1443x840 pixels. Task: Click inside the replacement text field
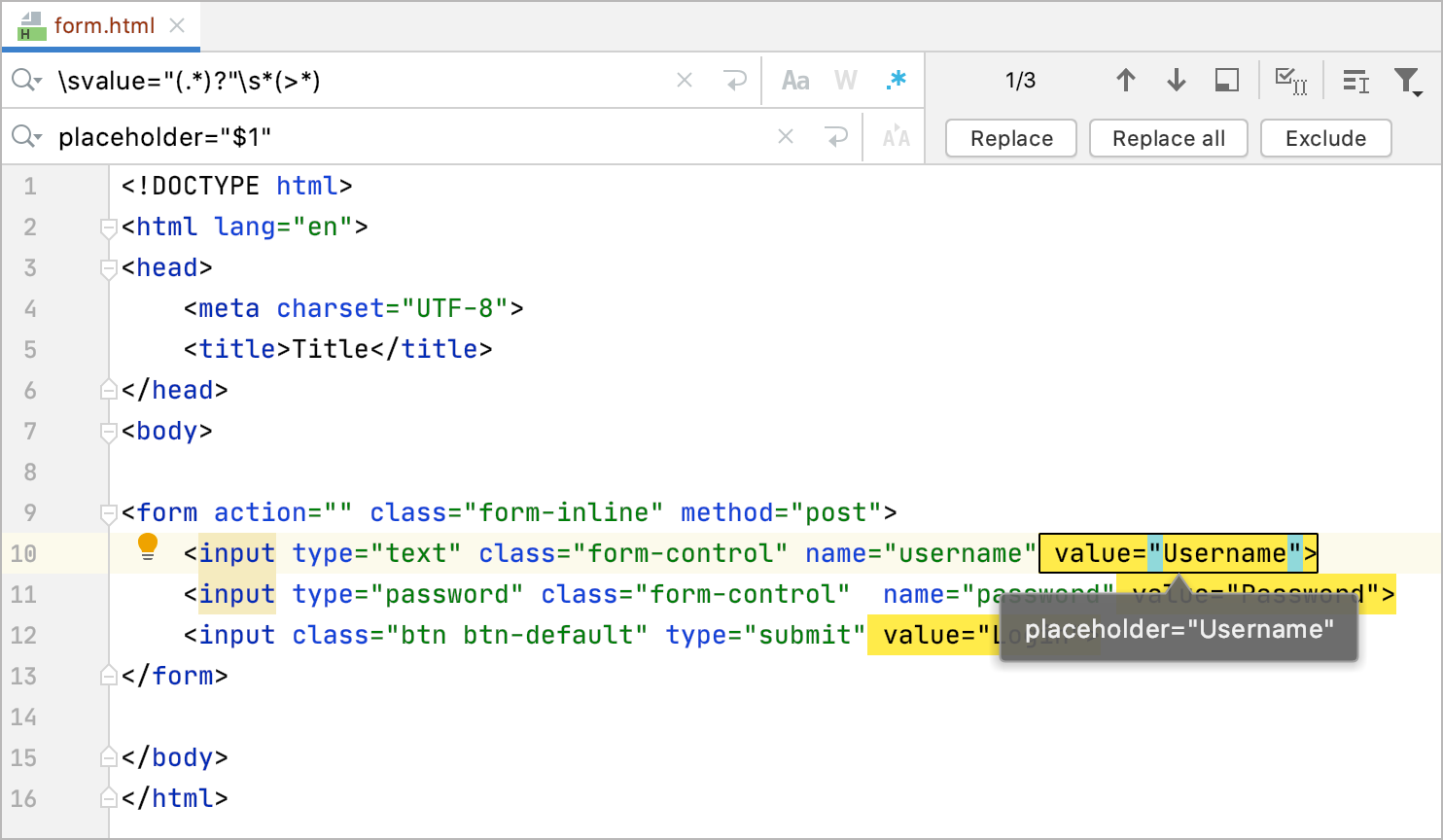[389, 137]
